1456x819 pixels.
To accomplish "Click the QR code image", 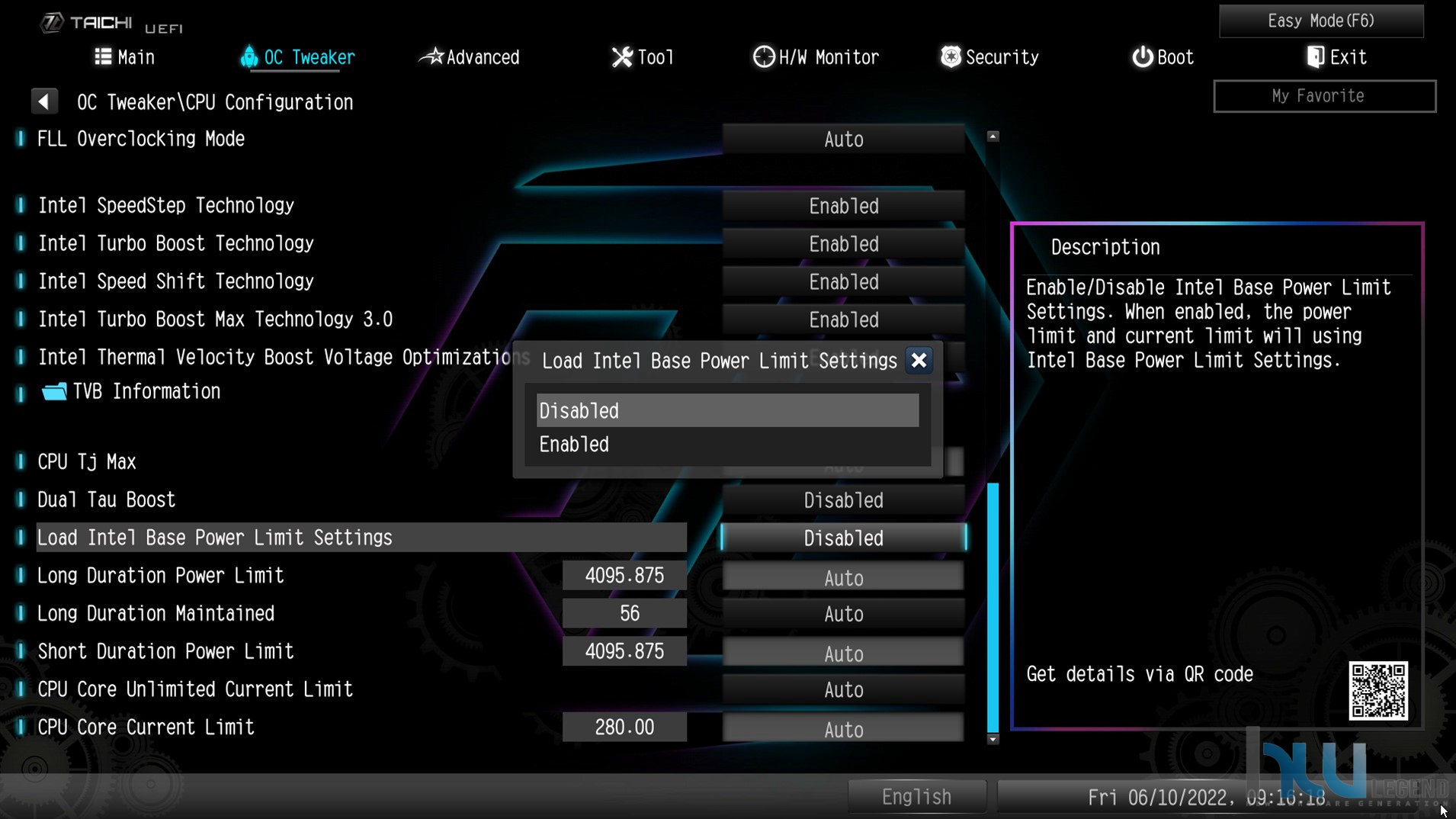I will tap(1378, 691).
